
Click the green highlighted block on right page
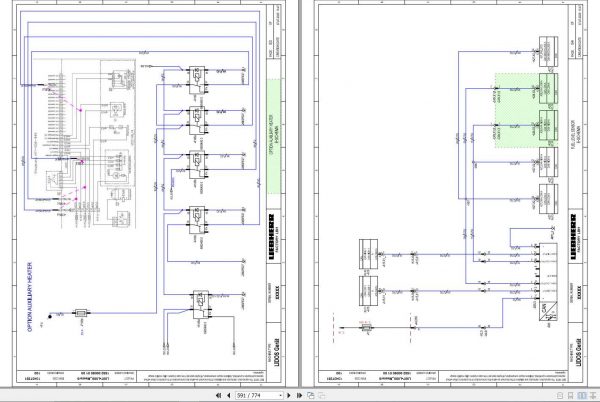(x=526, y=111)
